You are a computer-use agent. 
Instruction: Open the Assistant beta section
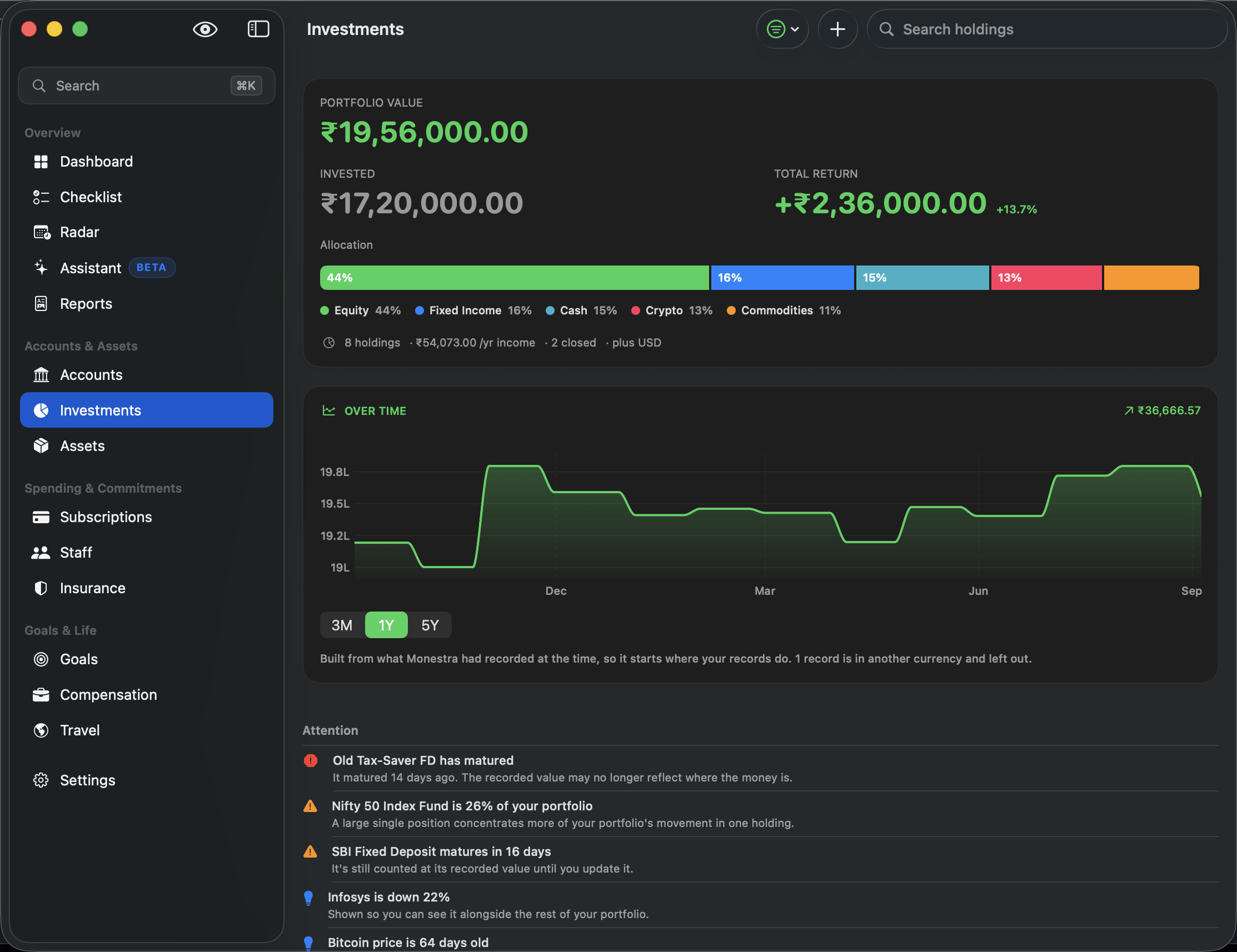tap(147, 268)
